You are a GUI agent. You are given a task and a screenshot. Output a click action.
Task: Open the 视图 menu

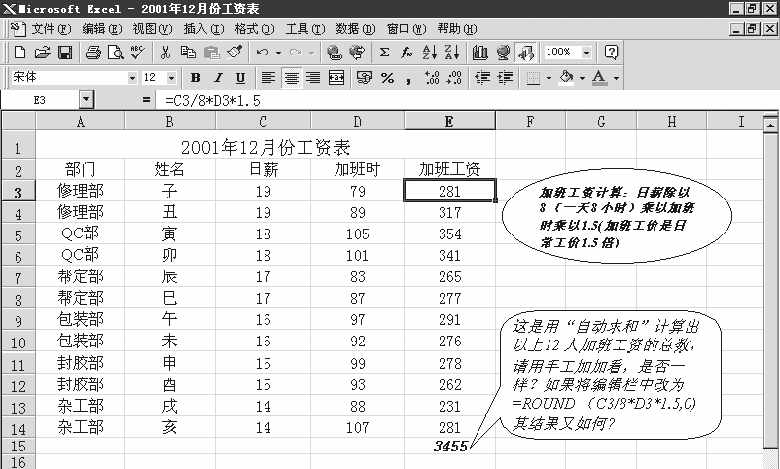pos(152,29)
